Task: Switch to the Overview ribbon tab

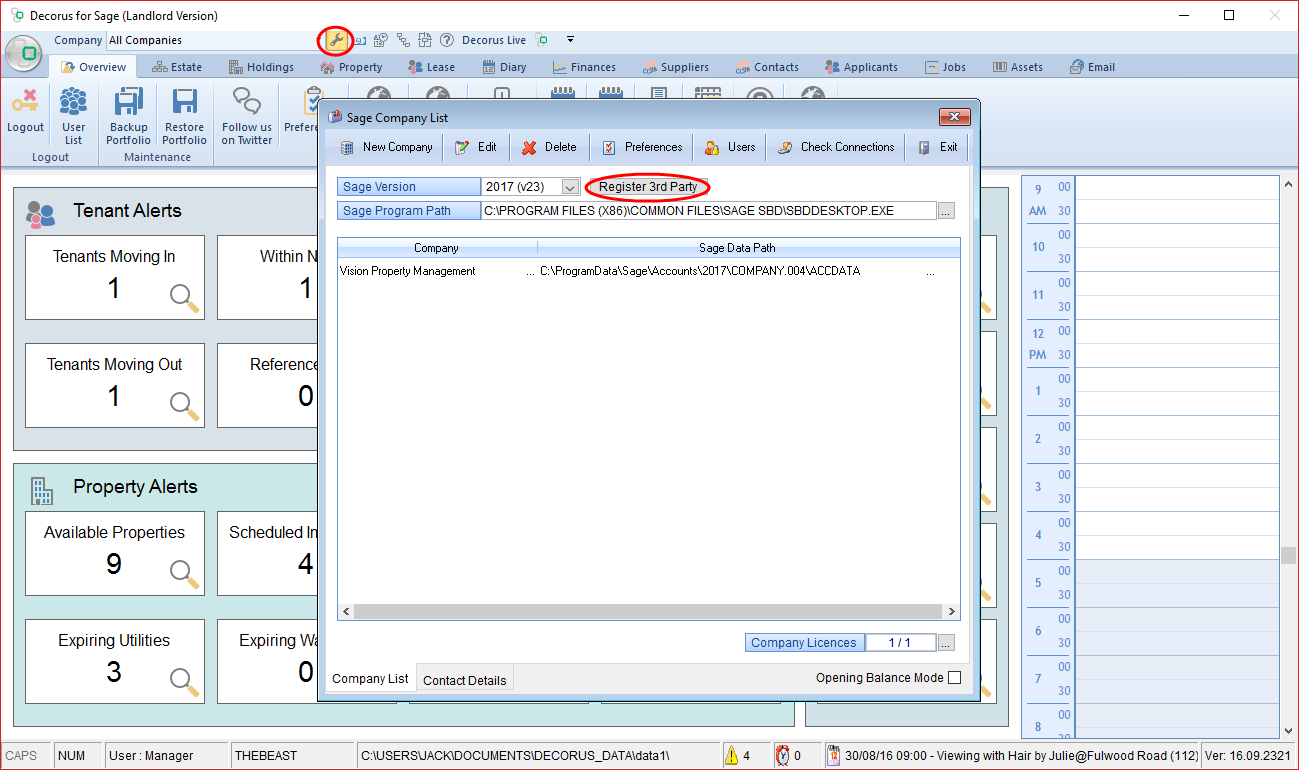Action: tap(94, 67)
